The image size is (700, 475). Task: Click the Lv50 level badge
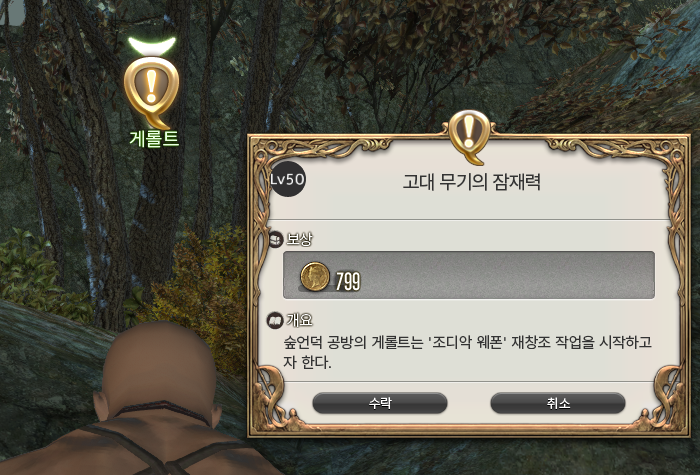[288, 179]
